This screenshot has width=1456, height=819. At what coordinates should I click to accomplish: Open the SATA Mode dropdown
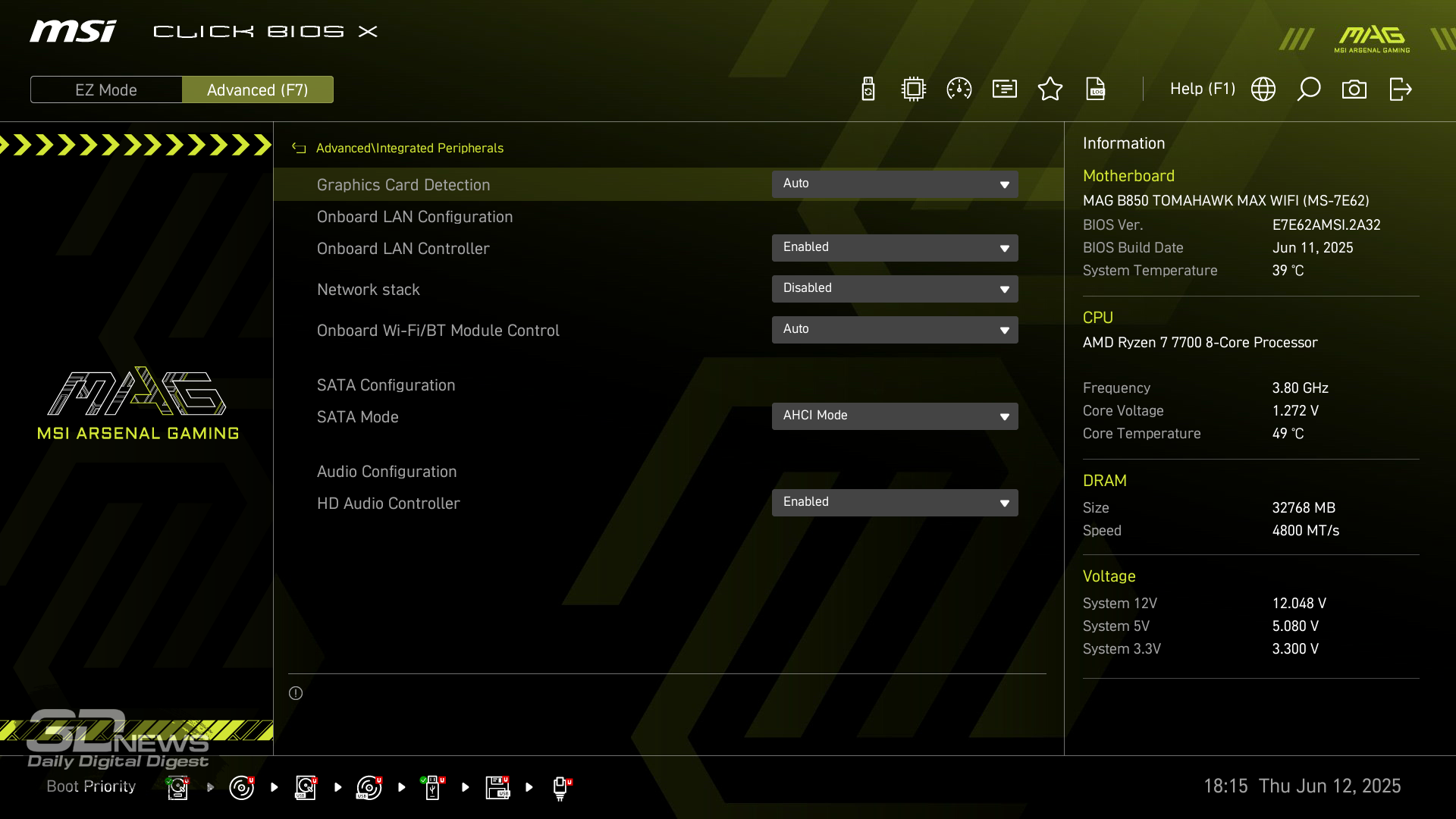[x=895, y=416]
